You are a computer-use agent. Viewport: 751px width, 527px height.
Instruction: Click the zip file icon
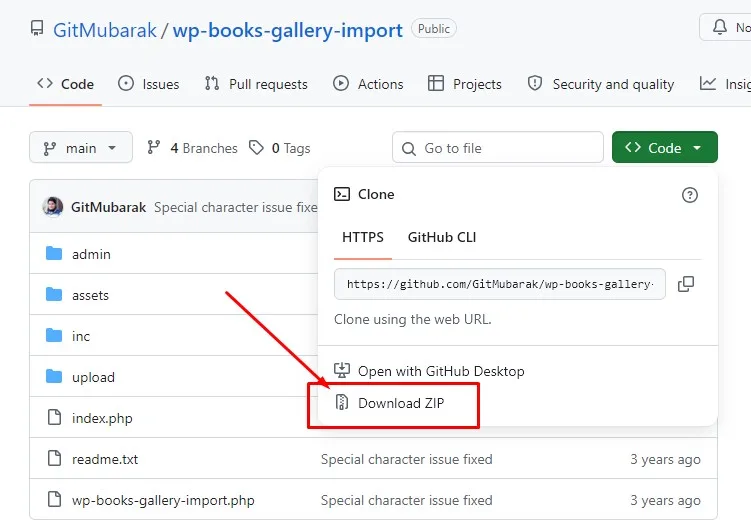point(342,402)
